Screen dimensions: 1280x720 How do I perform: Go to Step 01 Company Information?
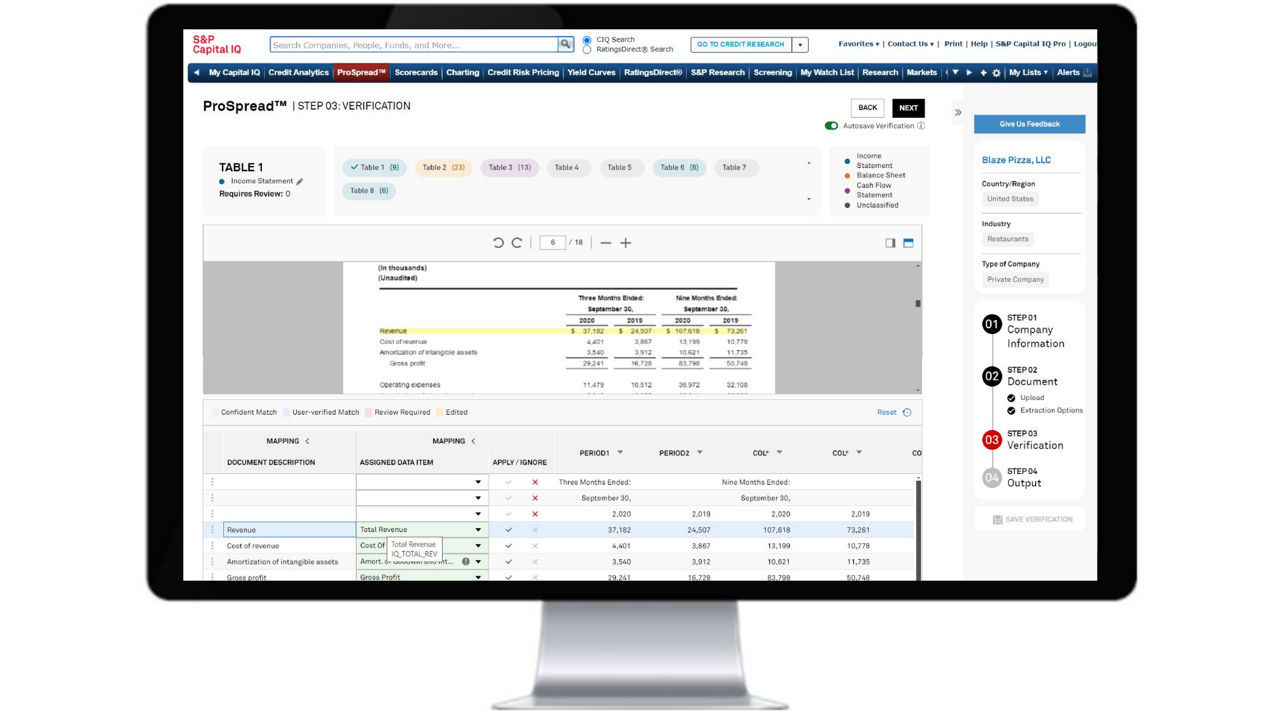coord(1022,331)
